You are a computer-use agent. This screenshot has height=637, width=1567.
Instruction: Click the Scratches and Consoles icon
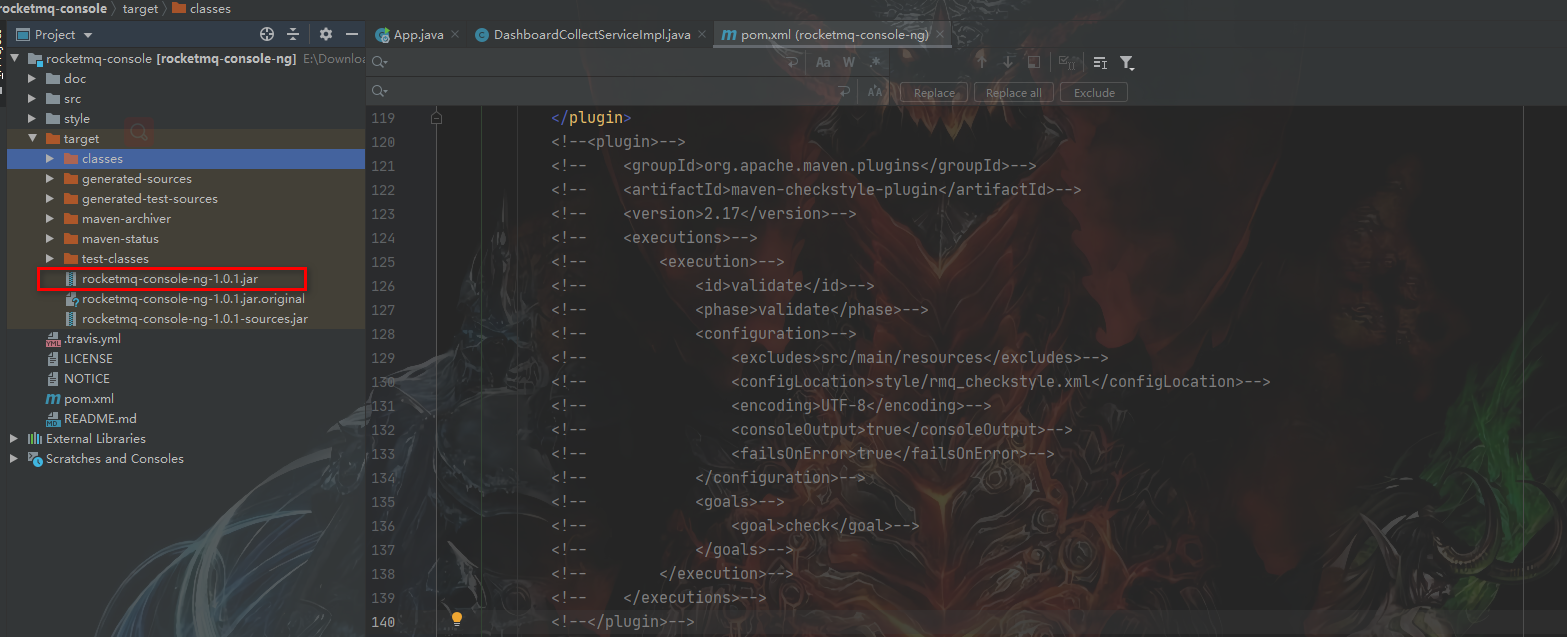pos(35,459)
